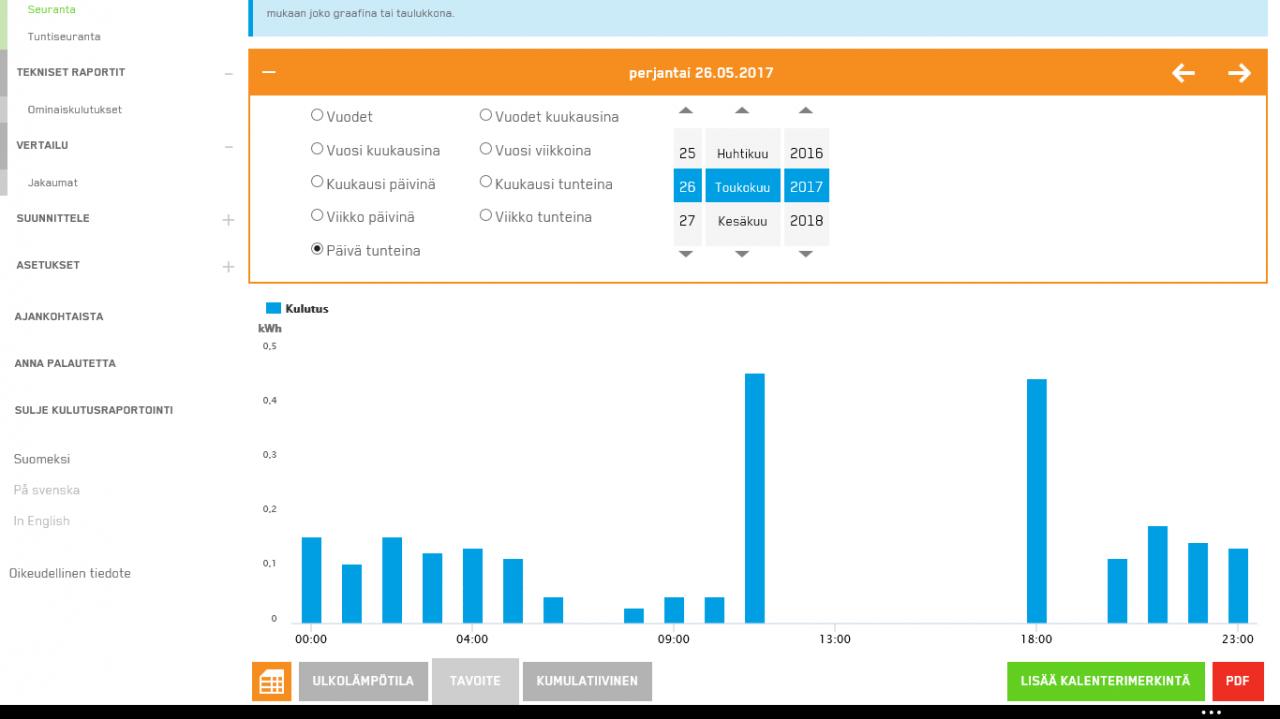This screenshot has height=719, width=1280.
Task: Toggle the Tavoite button
Action: (x=475, y=681)
